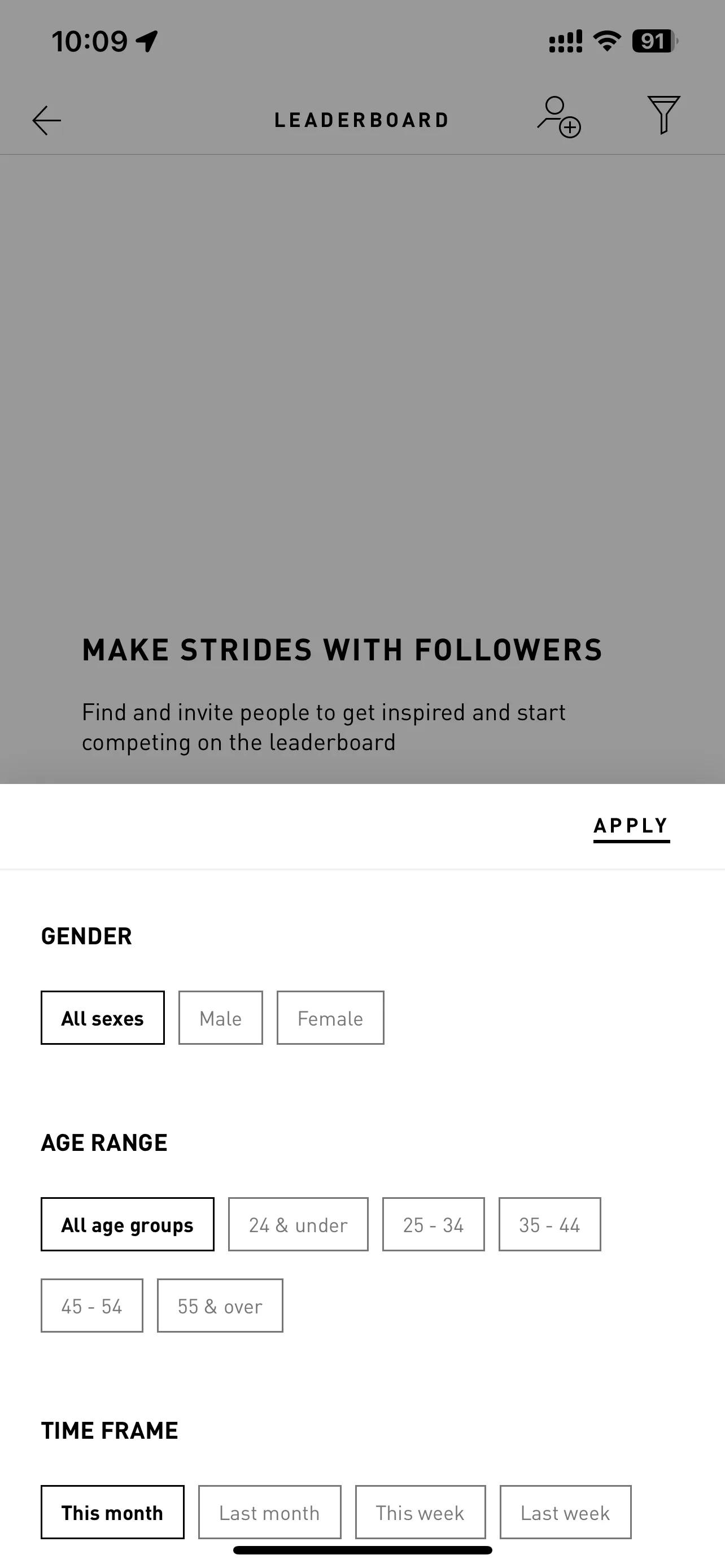Set time frame to This week
The height and width of the screenshot is (1568, 725).
click(421, 1512)
